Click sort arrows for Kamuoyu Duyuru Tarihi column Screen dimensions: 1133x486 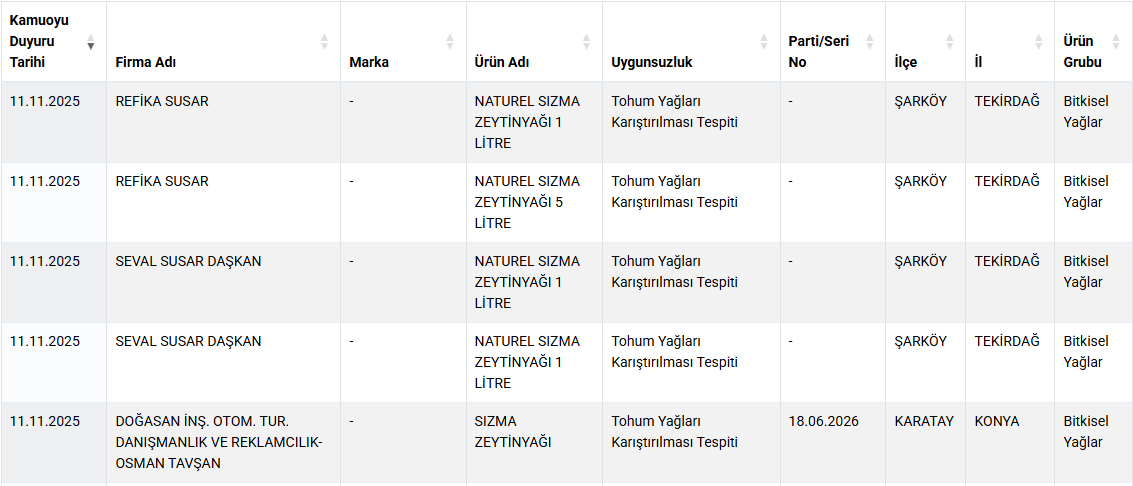[91, 42]
